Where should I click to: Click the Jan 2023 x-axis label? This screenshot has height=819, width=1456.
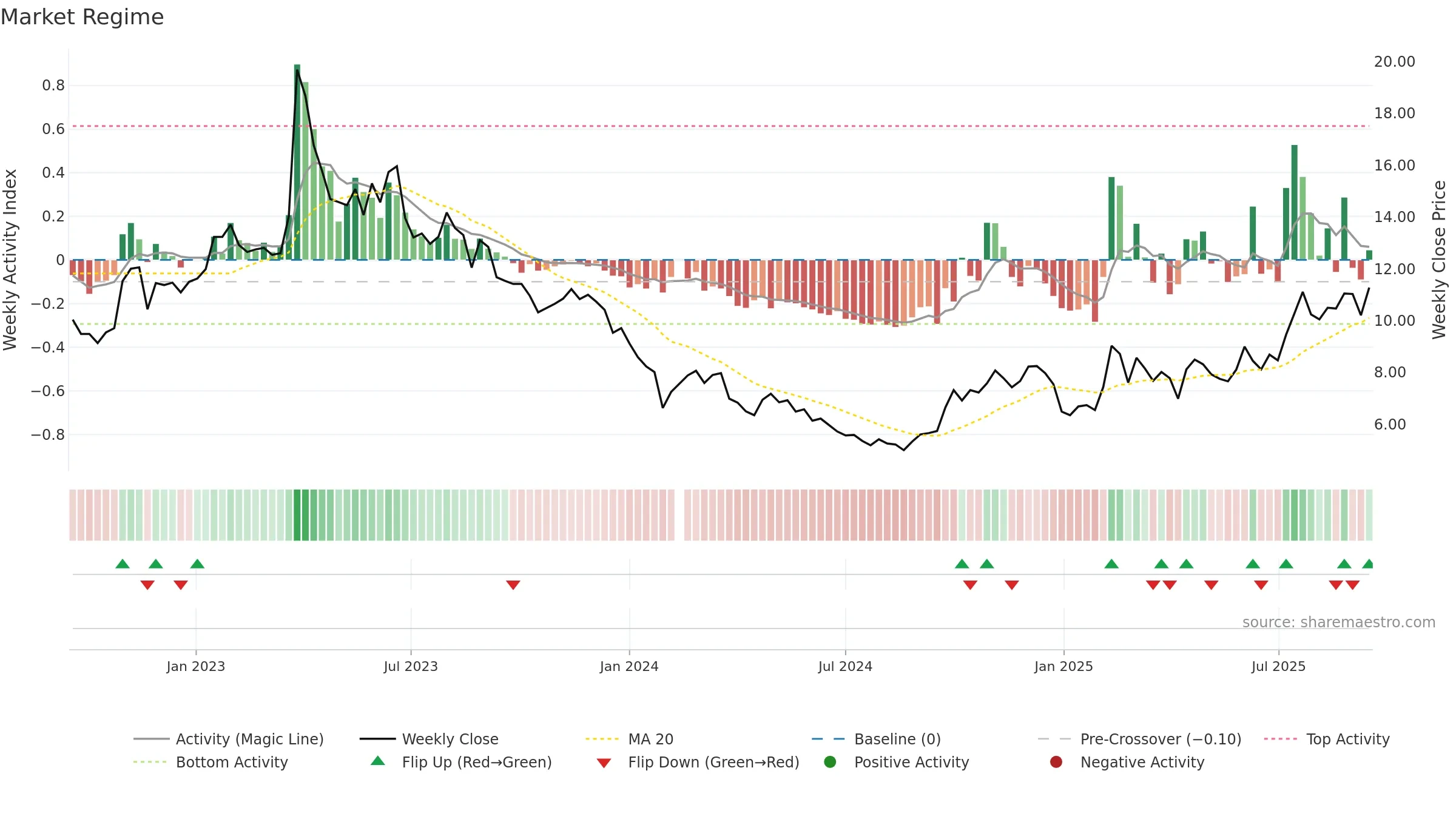point(196,666)
